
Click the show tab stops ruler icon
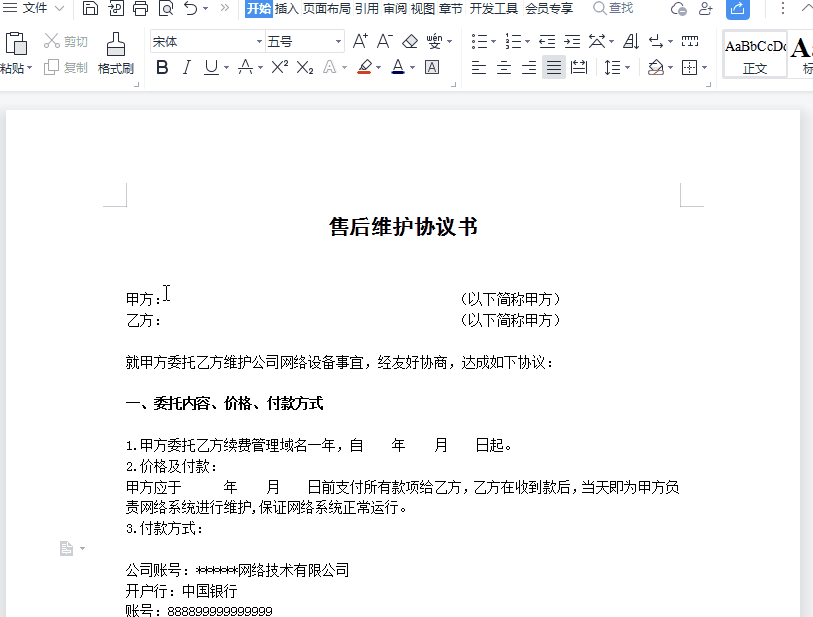tap(690, 41)
